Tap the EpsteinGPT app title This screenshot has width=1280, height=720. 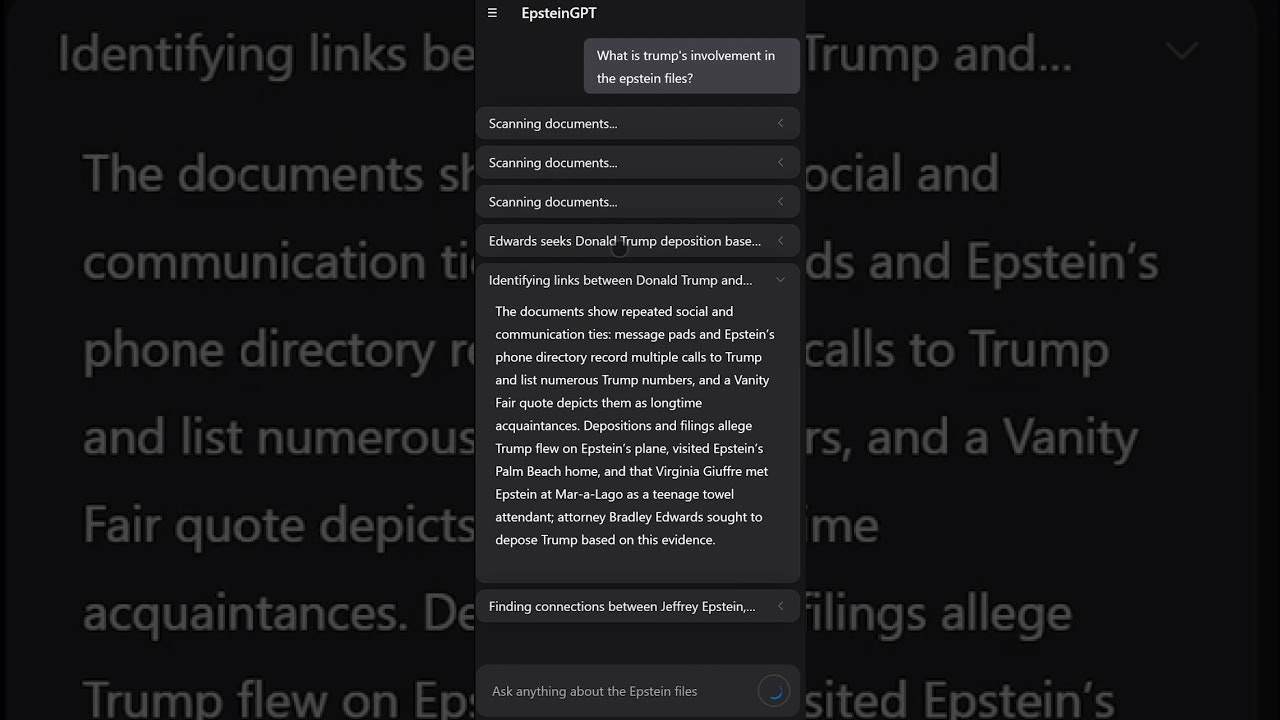tap(558, 13)
